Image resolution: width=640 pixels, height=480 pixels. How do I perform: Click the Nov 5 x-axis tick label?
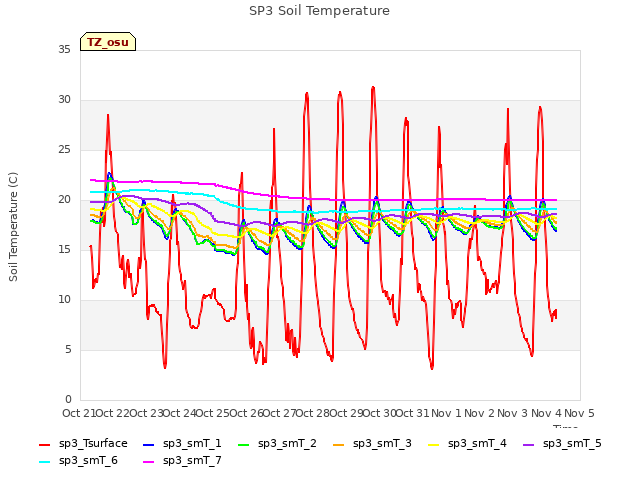click(x=580, y=413)
